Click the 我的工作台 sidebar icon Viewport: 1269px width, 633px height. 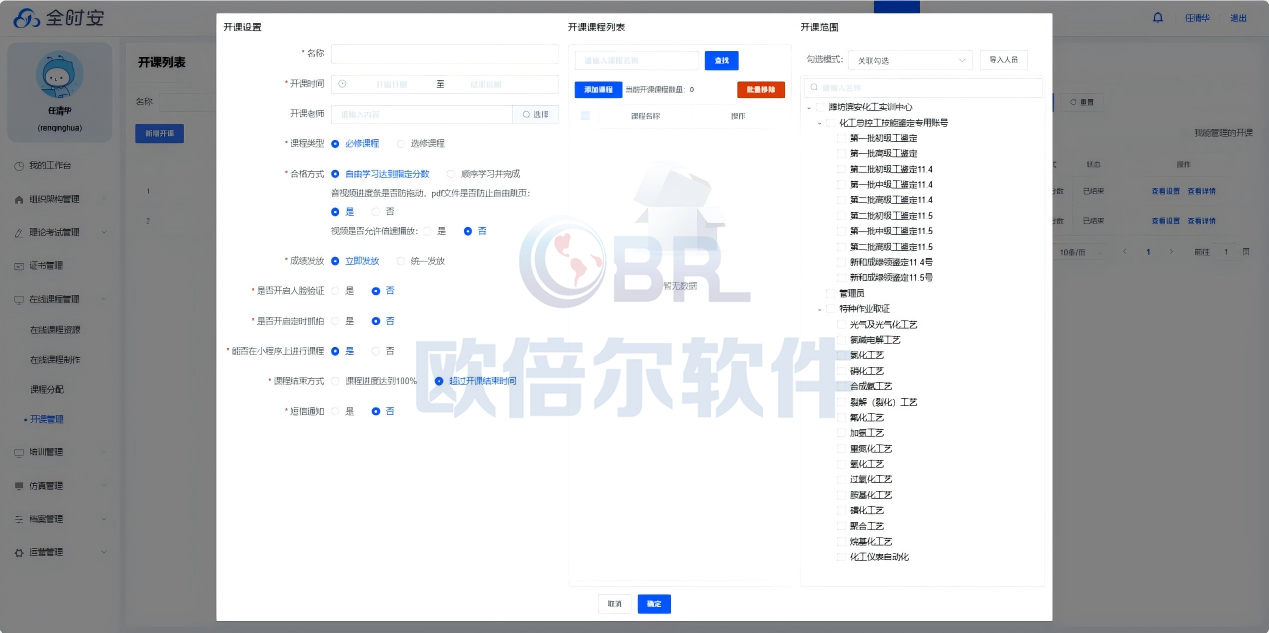click(x=19, y=166)
